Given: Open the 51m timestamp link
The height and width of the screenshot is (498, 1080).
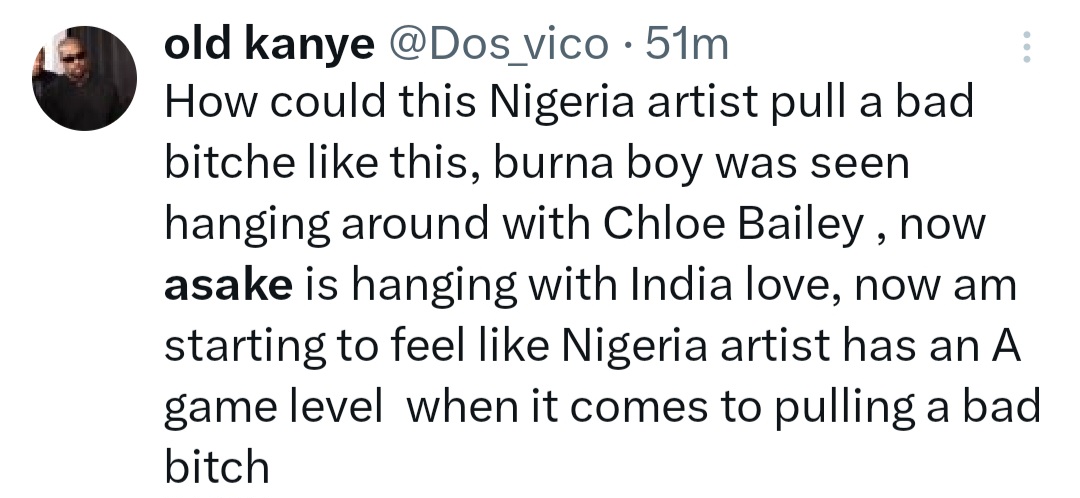Looking at the screenshot, I should coord(688,44).
